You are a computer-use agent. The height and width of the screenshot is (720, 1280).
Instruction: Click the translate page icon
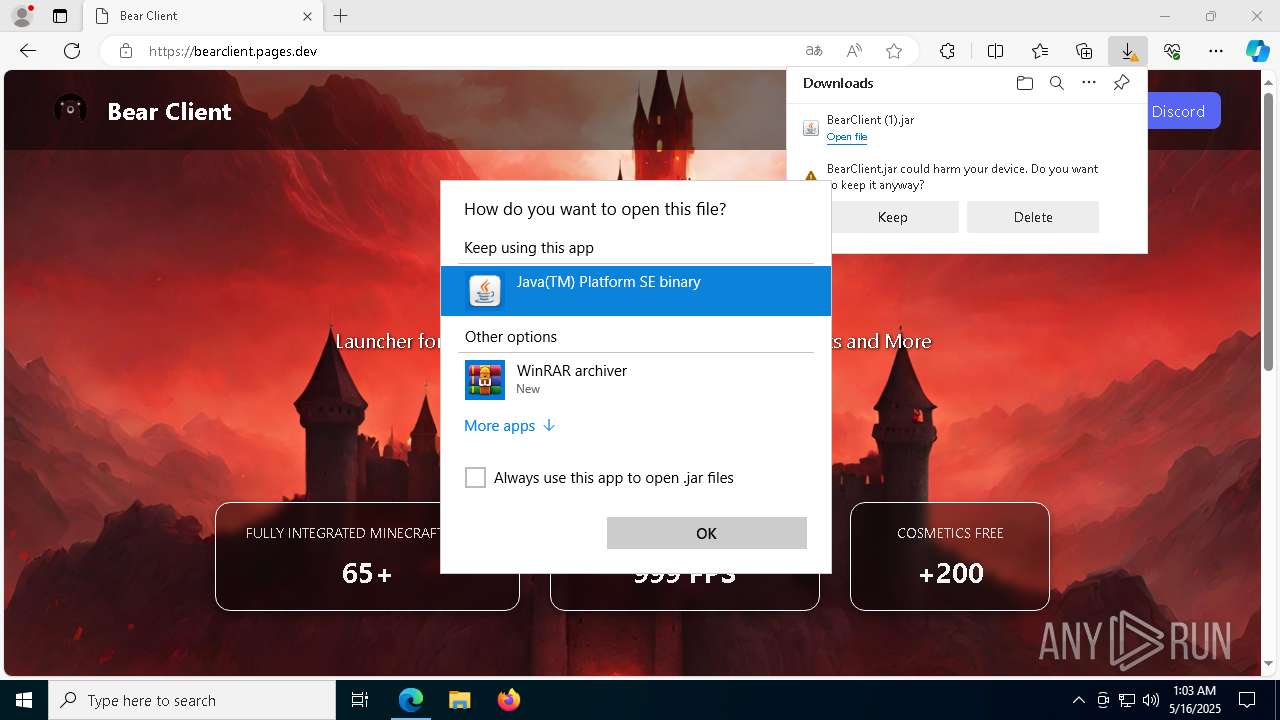pyautogui.click(x=814, y=51)
